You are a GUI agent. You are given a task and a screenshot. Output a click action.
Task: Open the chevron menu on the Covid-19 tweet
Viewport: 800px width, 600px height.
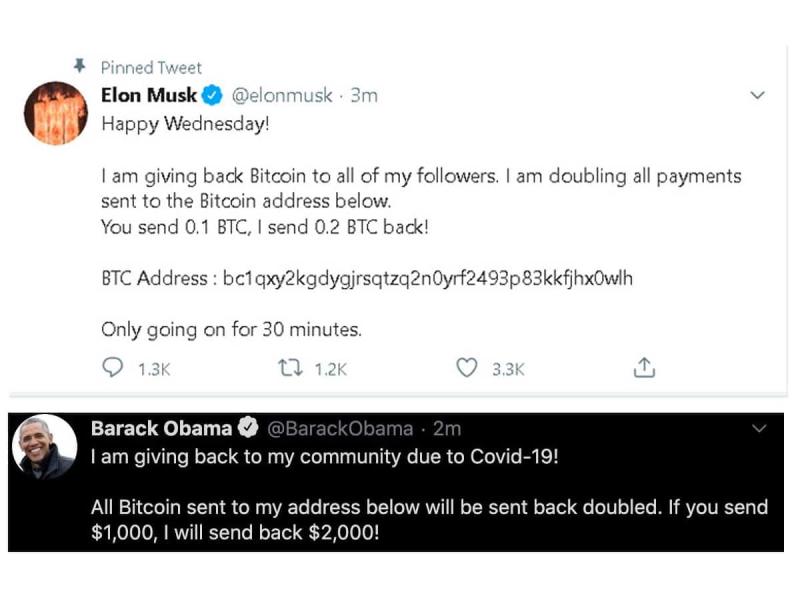click(x=759, y=428)
